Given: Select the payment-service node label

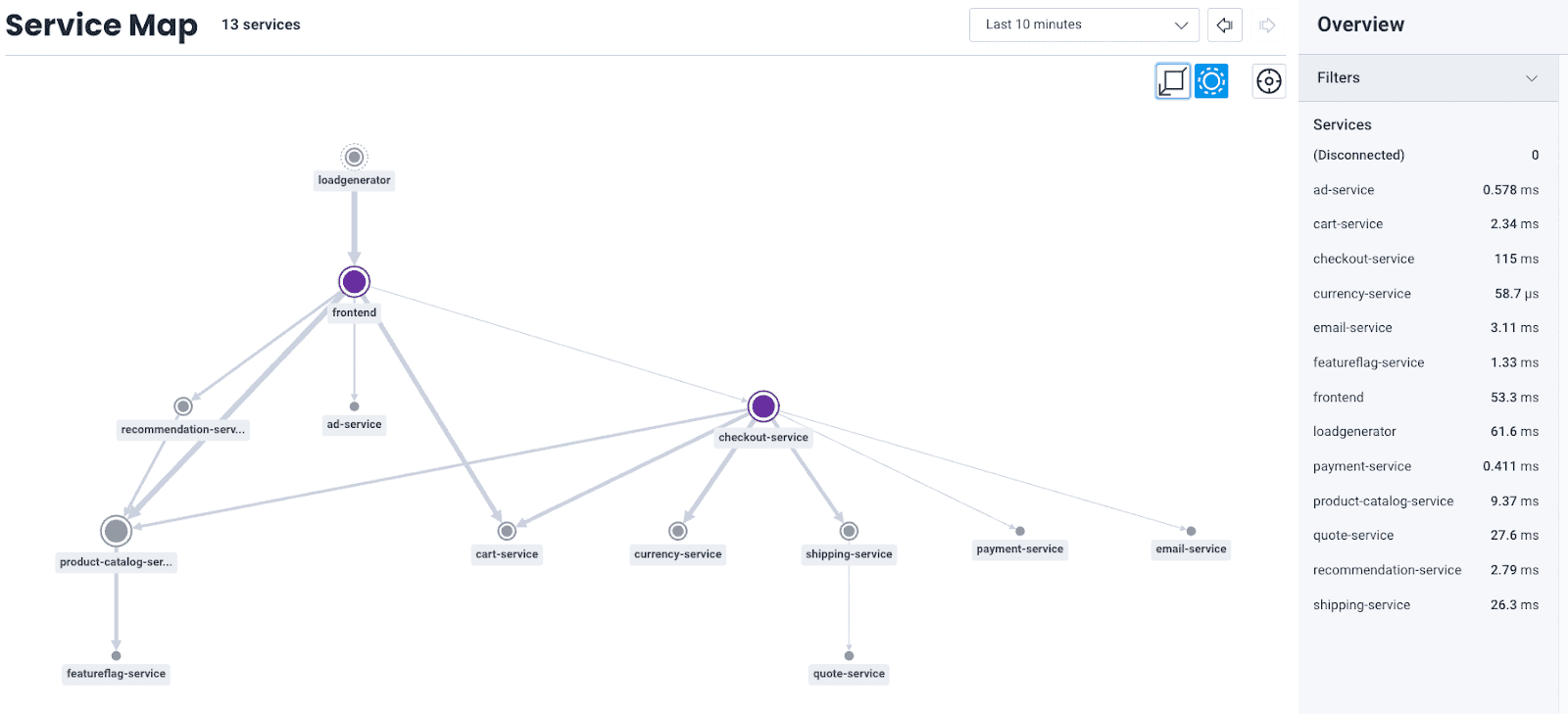Looking at the screenshot, I should (1019, 549).
